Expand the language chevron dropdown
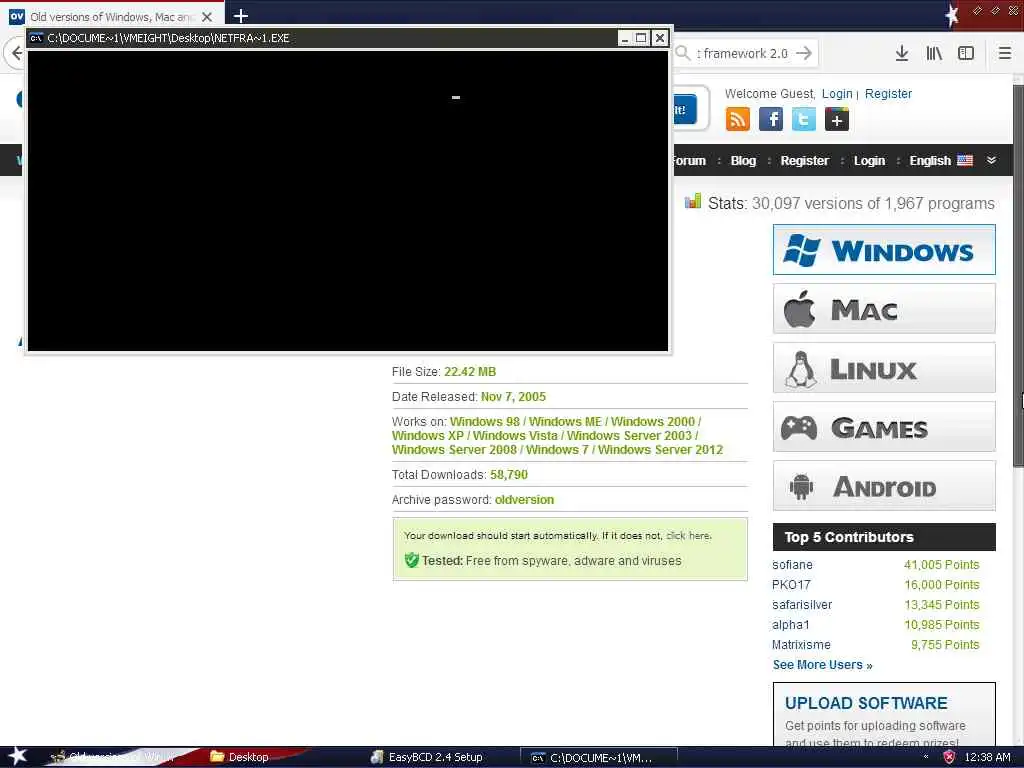The image size is (1024, 768). click(991, 160)
